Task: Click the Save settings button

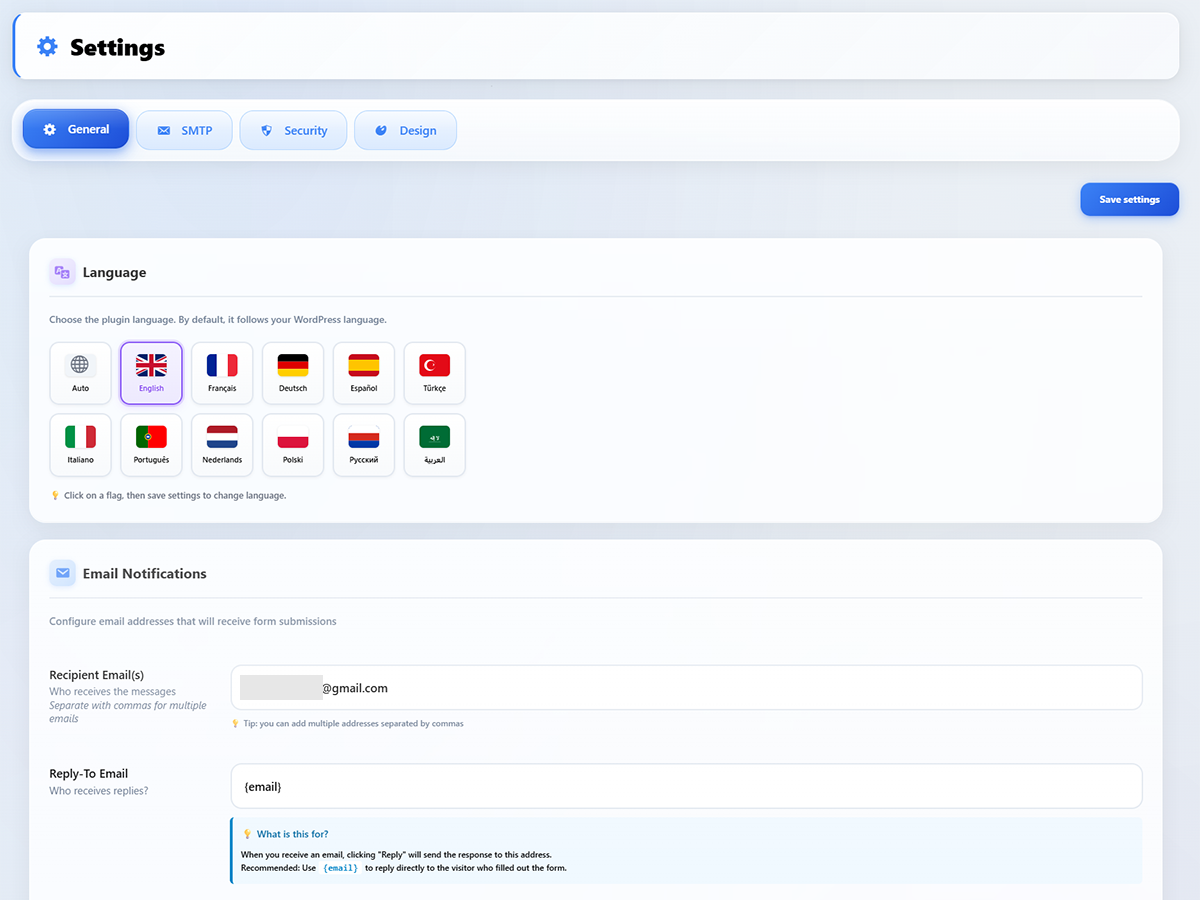Action: [x=1129, y=199]
